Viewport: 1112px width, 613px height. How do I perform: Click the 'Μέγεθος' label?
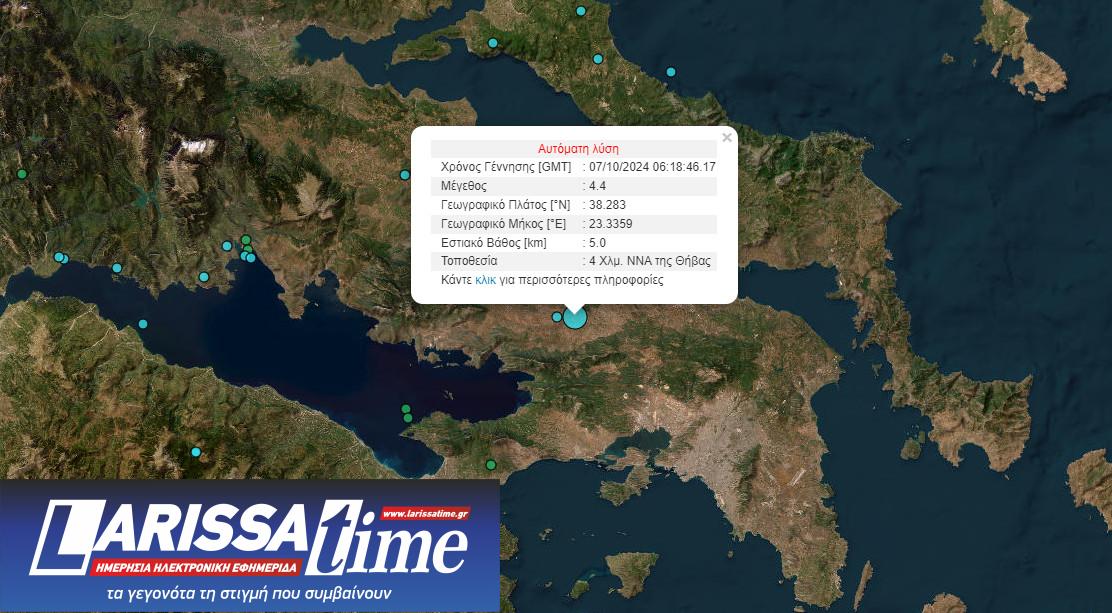(x=464, y=187)
